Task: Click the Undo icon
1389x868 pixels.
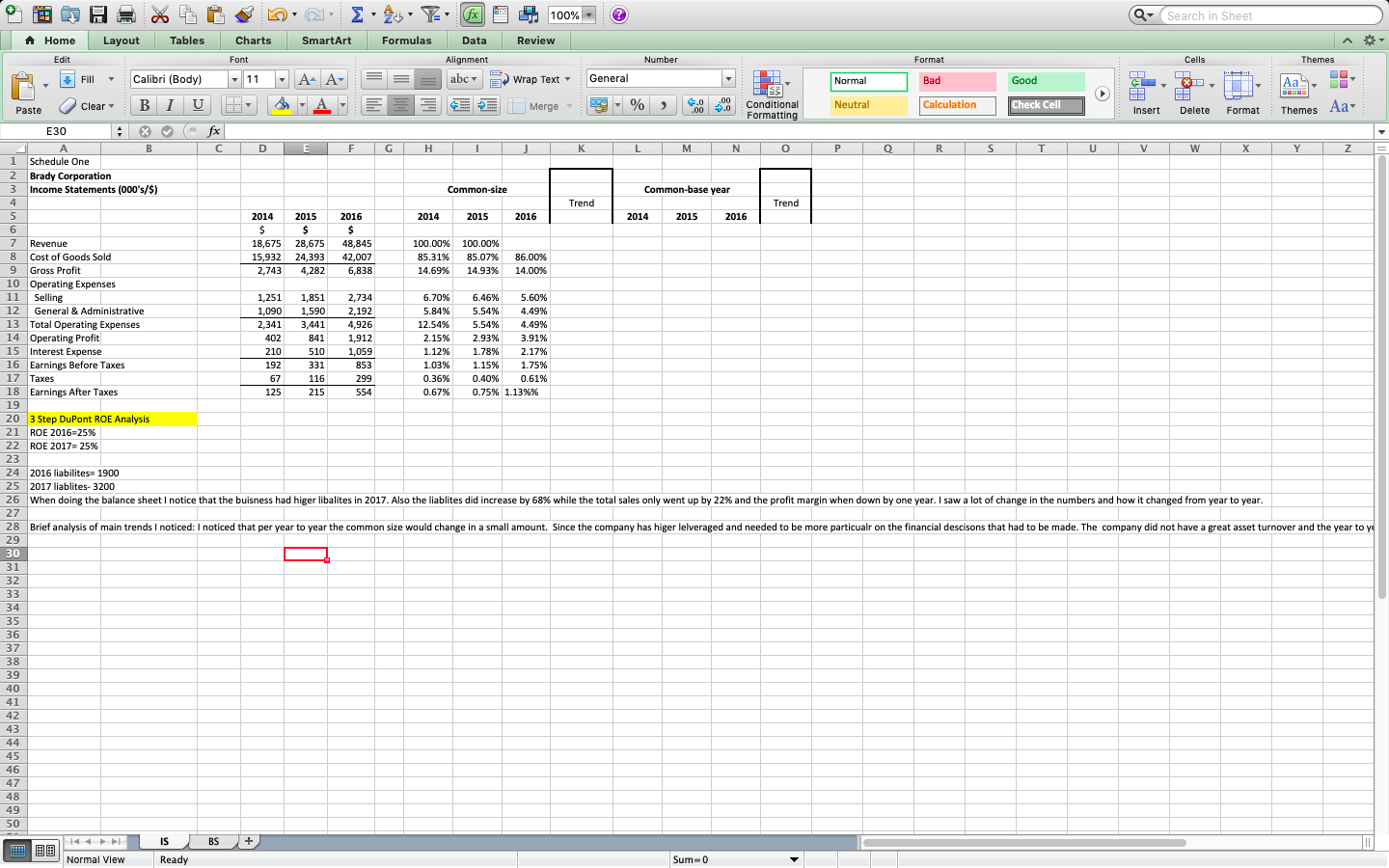Action: point(279,14)
